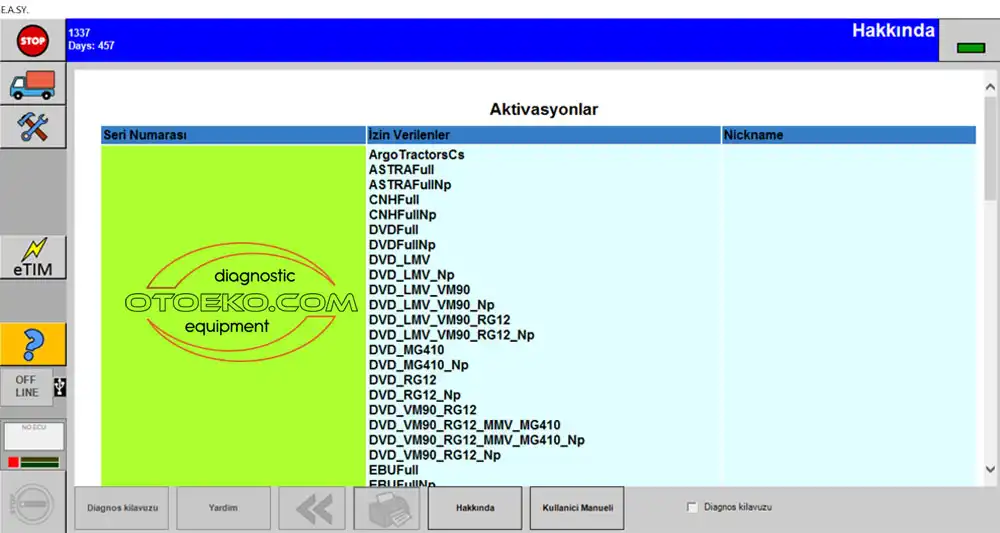Click the Hakkında title in header

coord(893,31)
